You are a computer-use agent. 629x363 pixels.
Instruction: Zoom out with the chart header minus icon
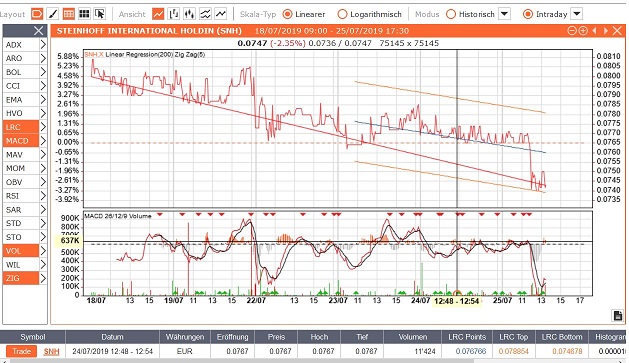(x=572, y=31)
